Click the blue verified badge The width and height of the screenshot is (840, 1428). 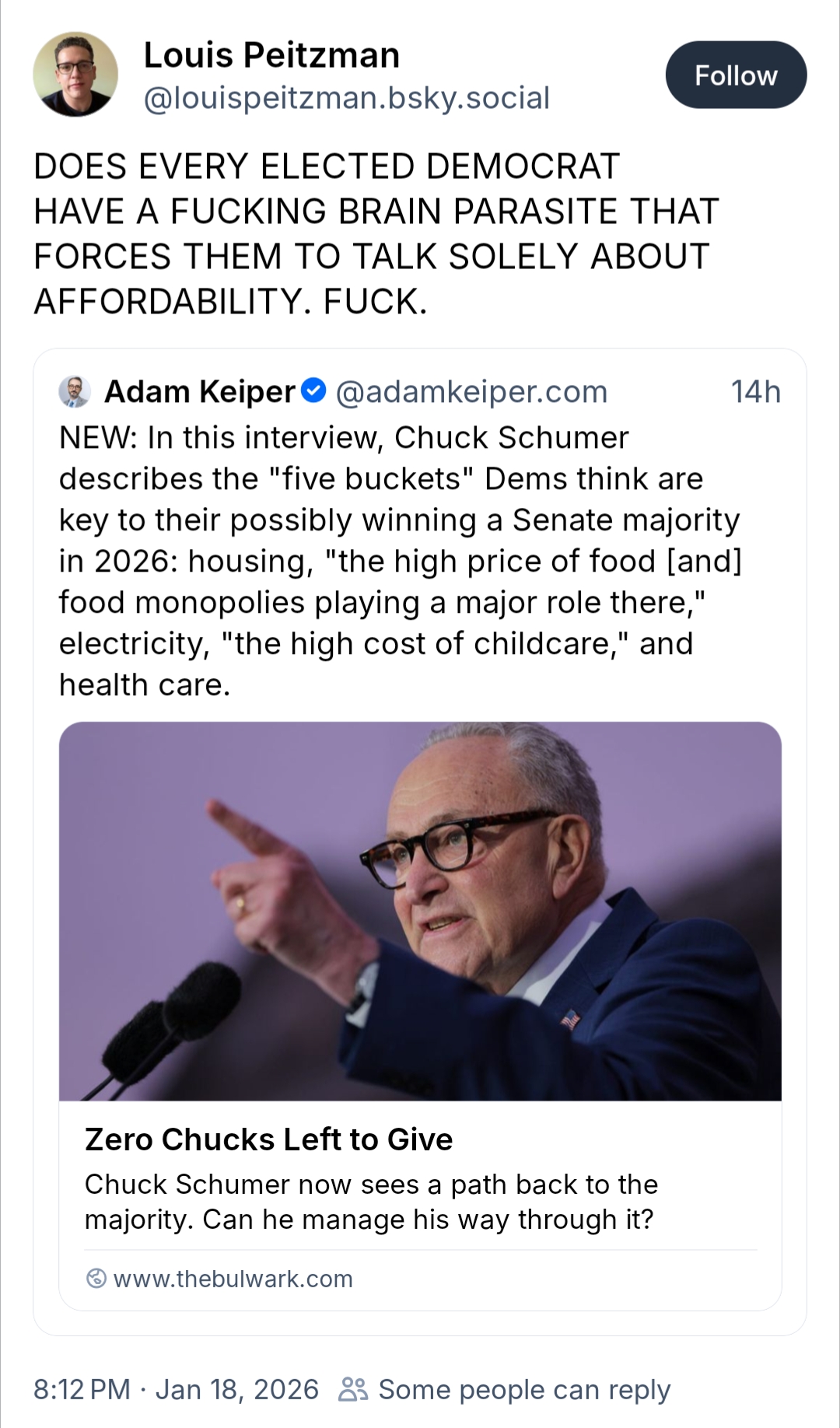point(313,390)
